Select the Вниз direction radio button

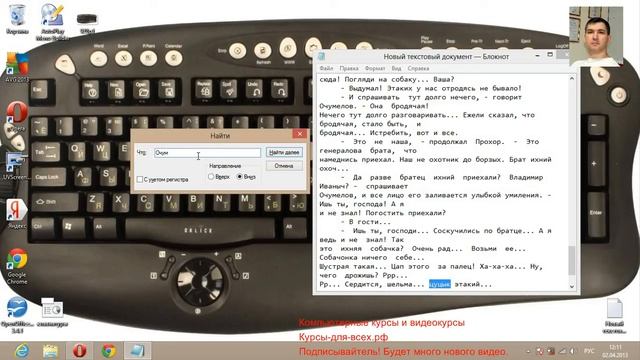[240, 177]
